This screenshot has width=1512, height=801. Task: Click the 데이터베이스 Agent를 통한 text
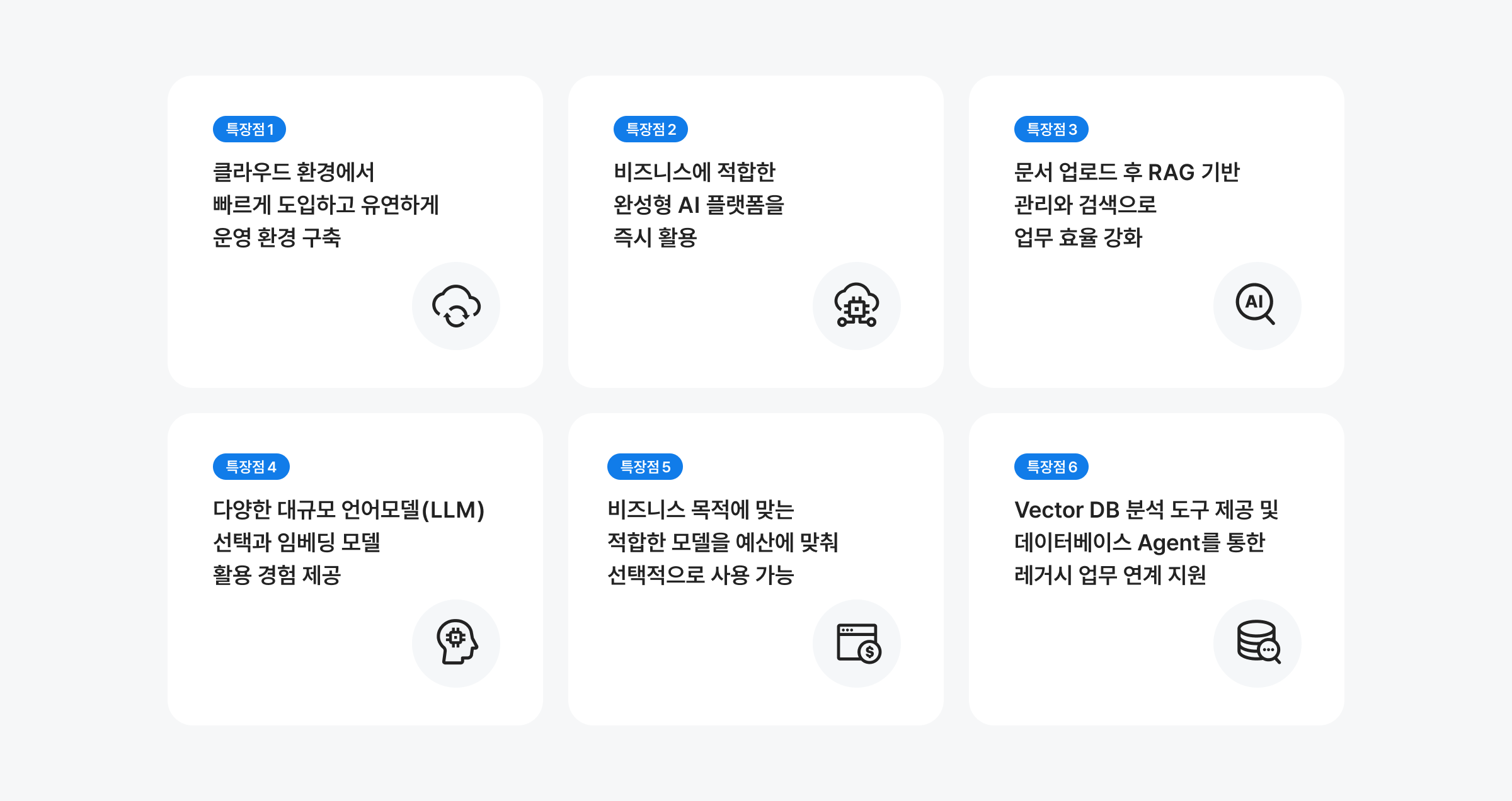coord(1139,542)
